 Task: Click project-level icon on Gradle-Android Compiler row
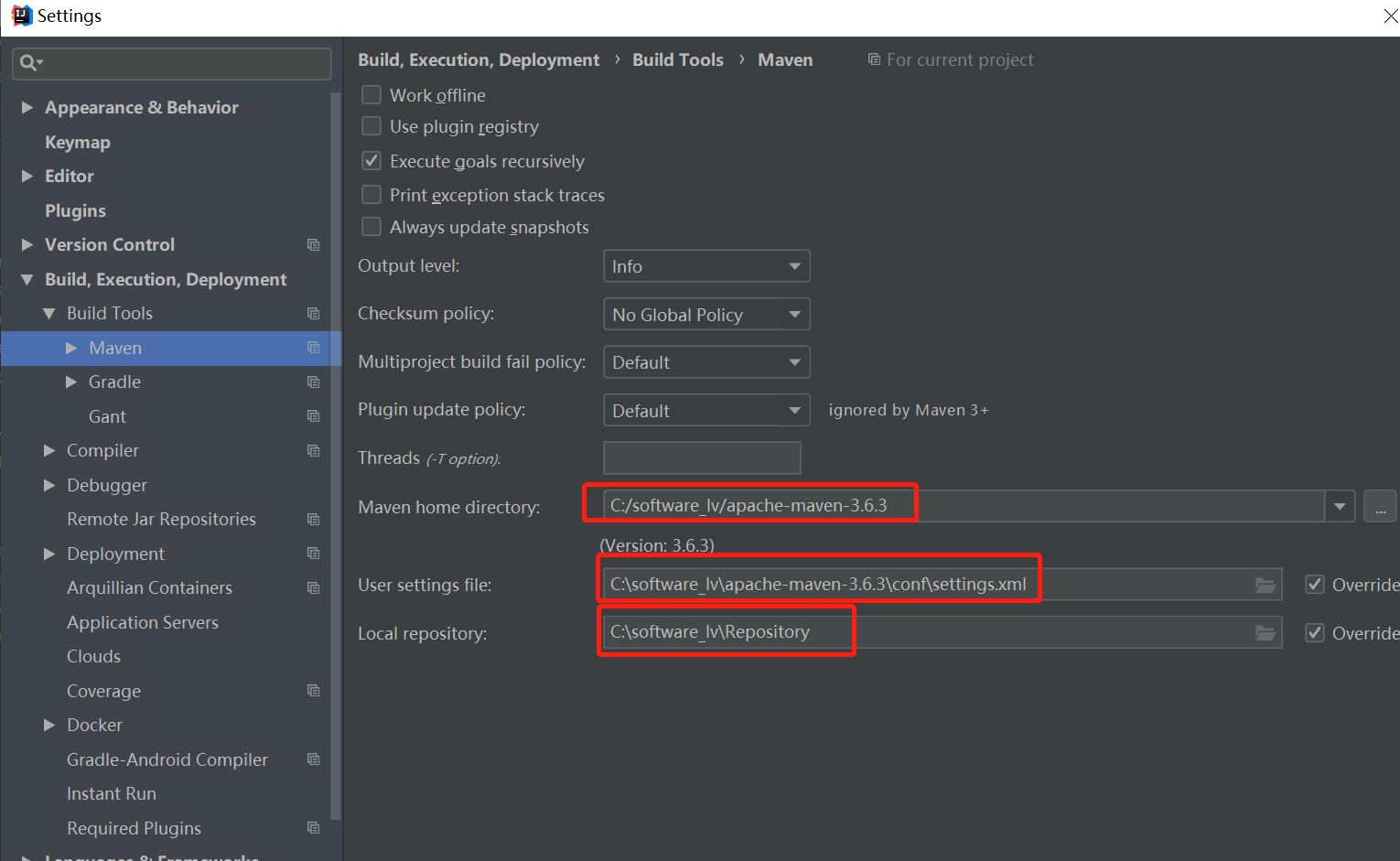pyautogui.click(x=314, y=759)
